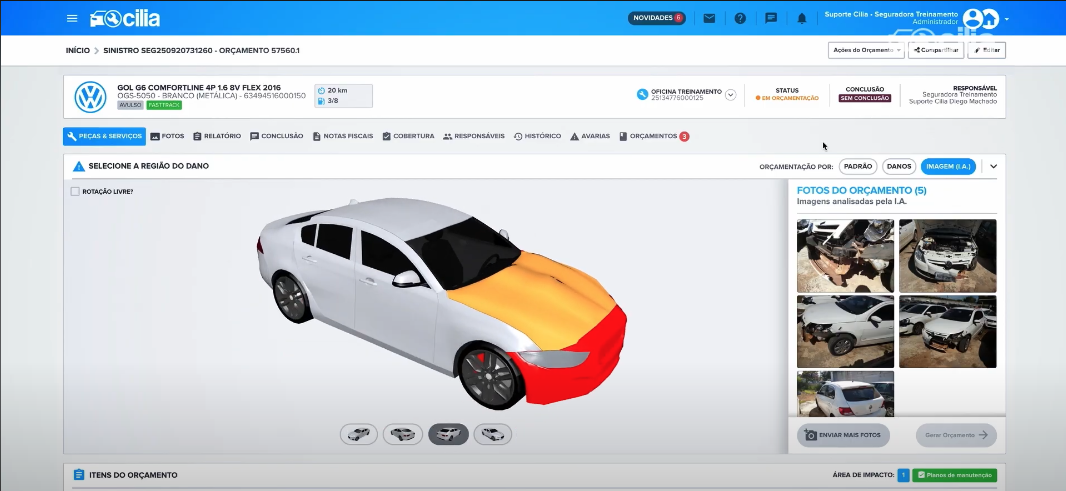The width and height of the screenshot is (1066, 491).
Task: Click the Cilia logo
Action: coord(125,18)
